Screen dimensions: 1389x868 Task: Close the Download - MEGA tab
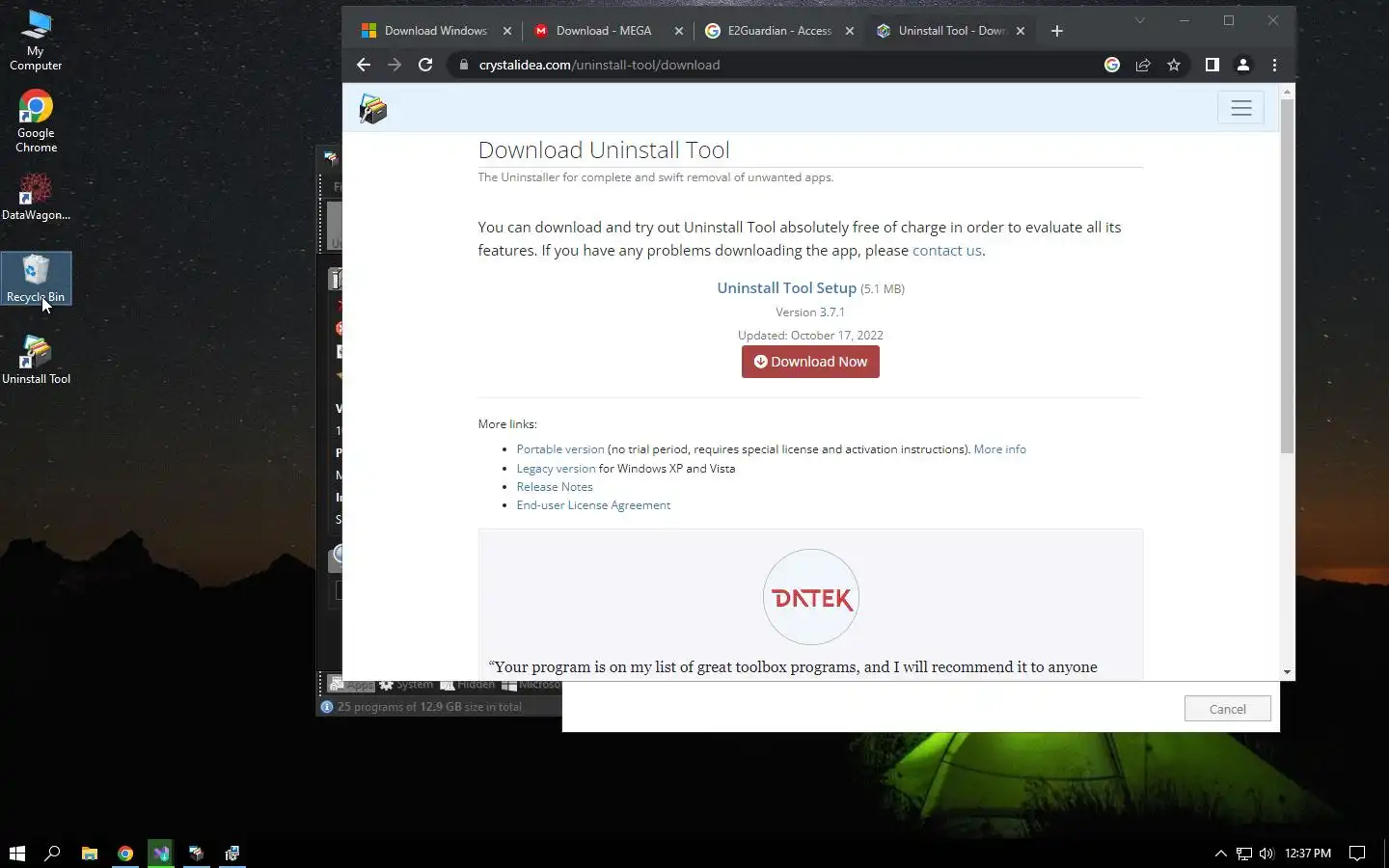click(x=679, y=31)
